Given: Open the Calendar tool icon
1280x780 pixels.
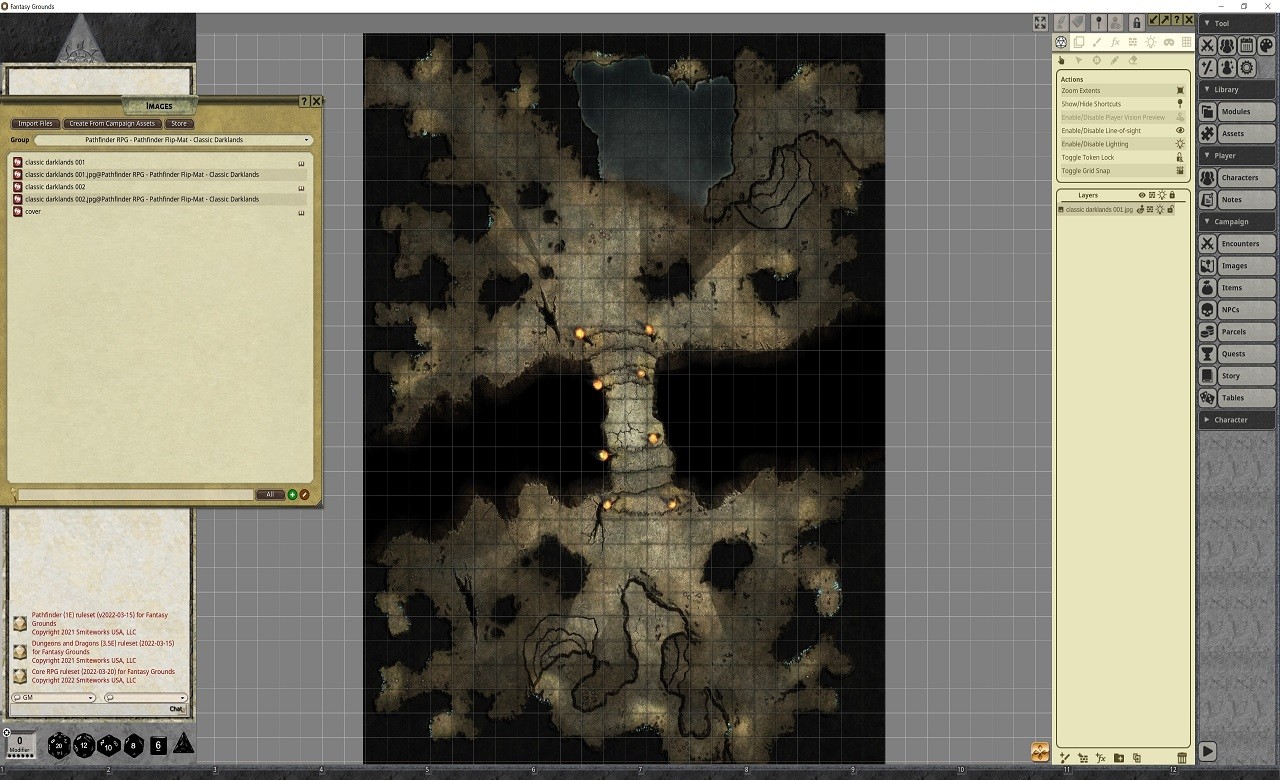Looking at the screenshot, I should click(x=1246, y=46).
